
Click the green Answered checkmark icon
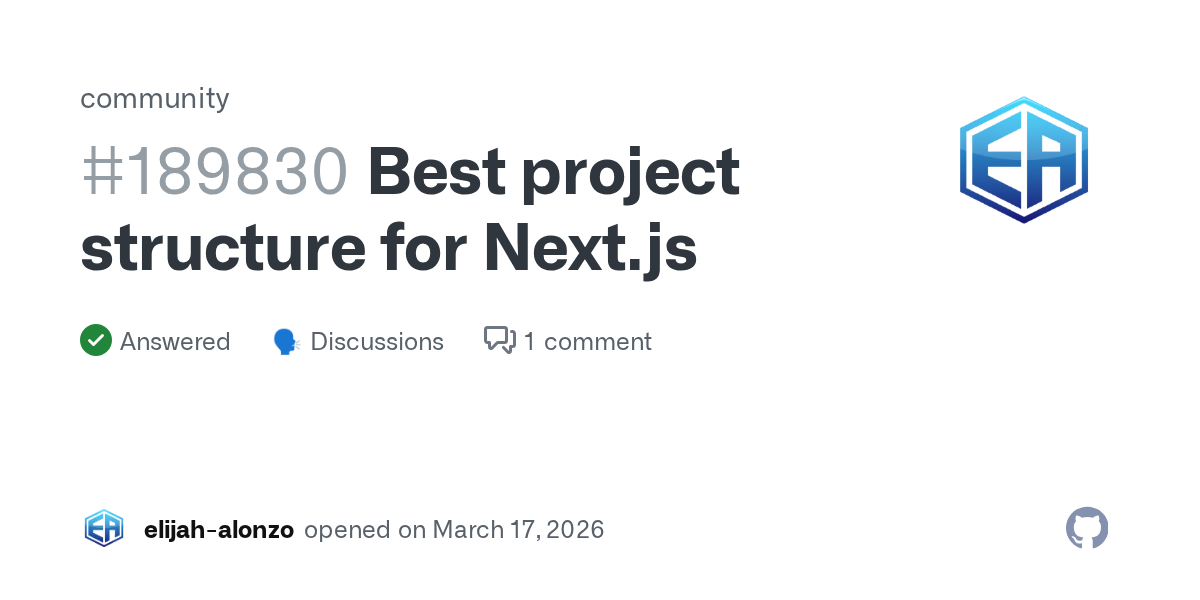pos(96,341)
